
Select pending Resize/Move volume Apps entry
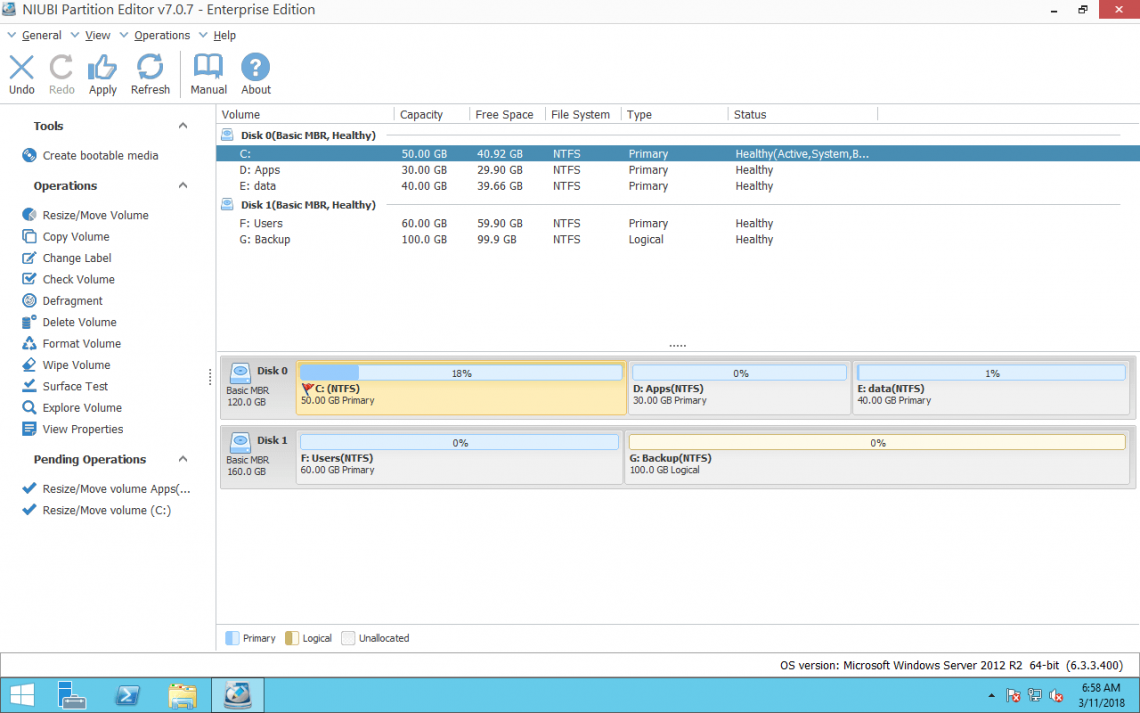(x=116, y=489)
